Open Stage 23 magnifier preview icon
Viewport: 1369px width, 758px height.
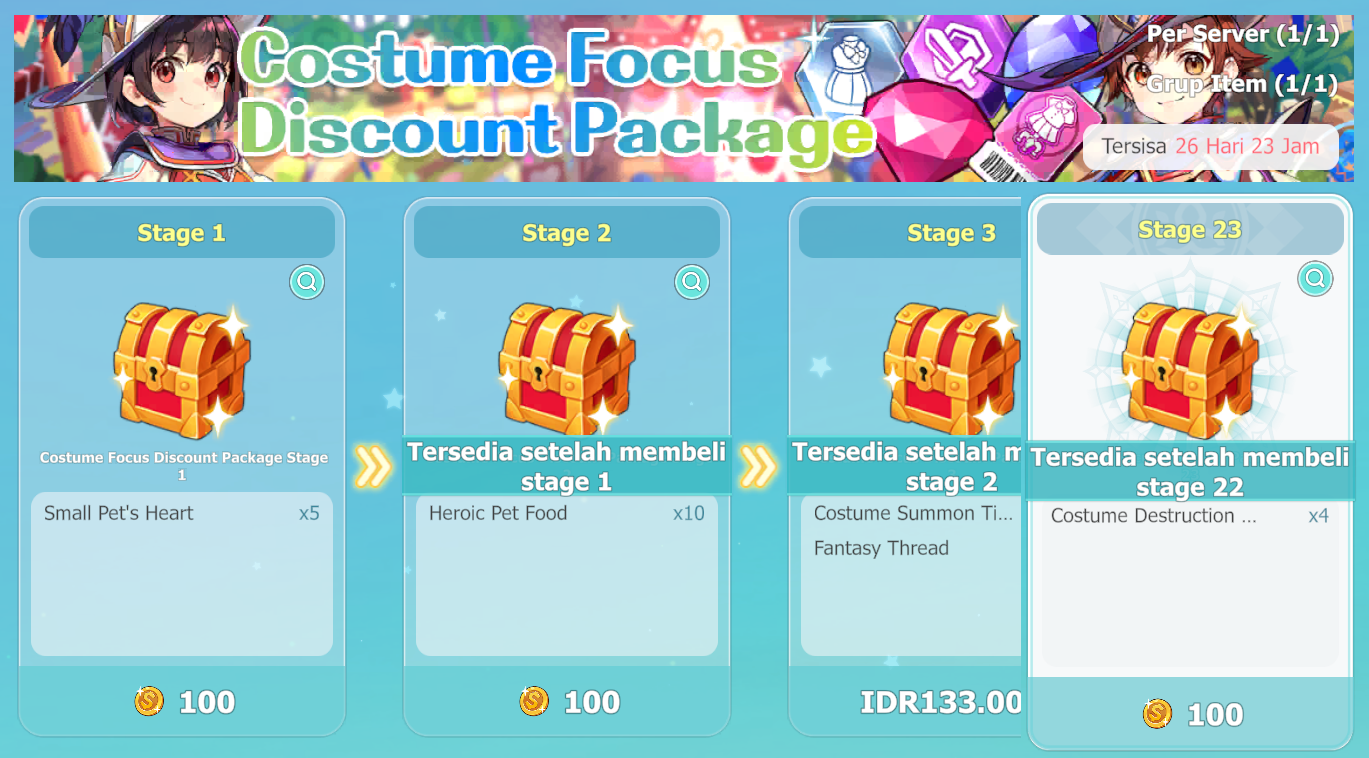[x=1316, y=278]
